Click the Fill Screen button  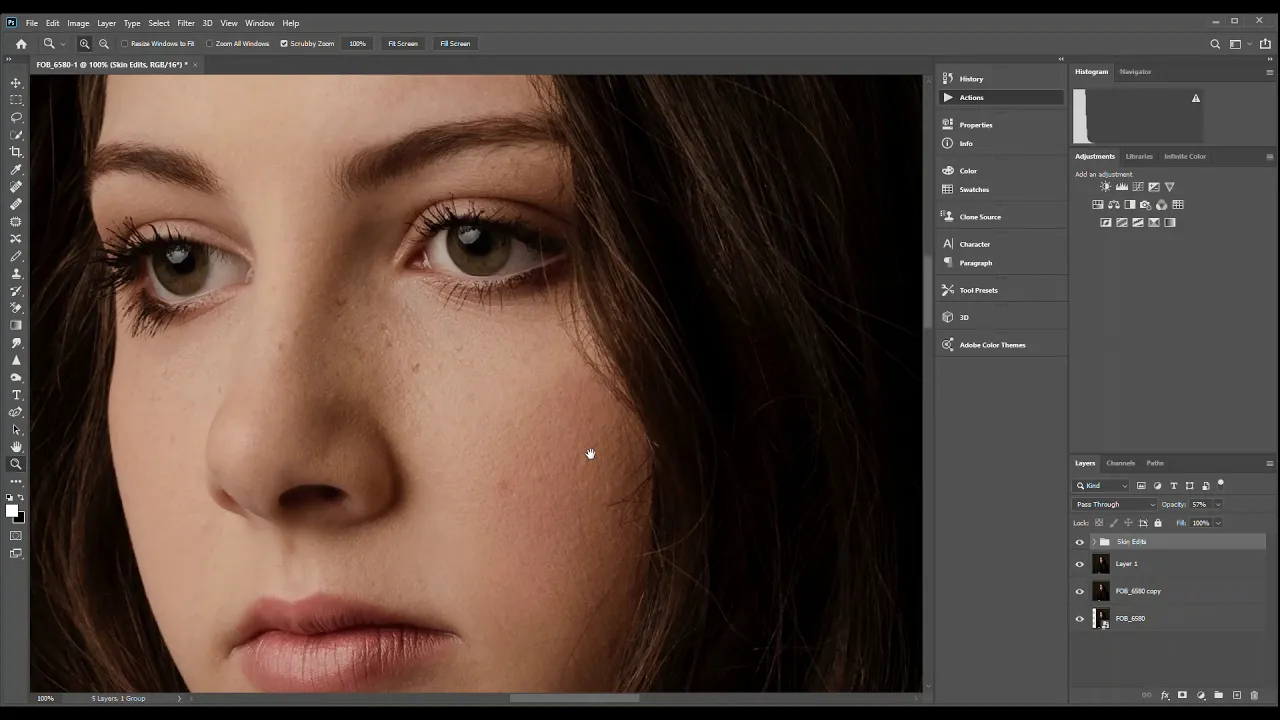(x=455, y=44)
